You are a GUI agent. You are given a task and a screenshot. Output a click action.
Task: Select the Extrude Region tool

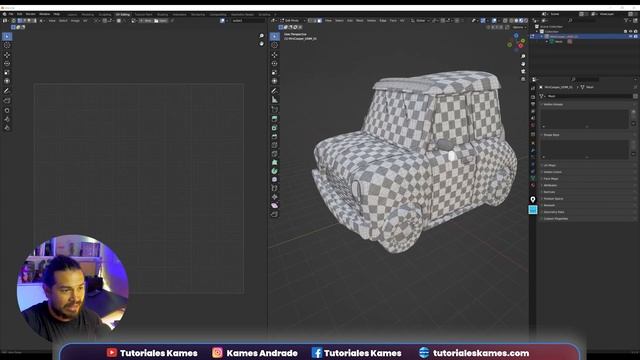click(275, 119)
